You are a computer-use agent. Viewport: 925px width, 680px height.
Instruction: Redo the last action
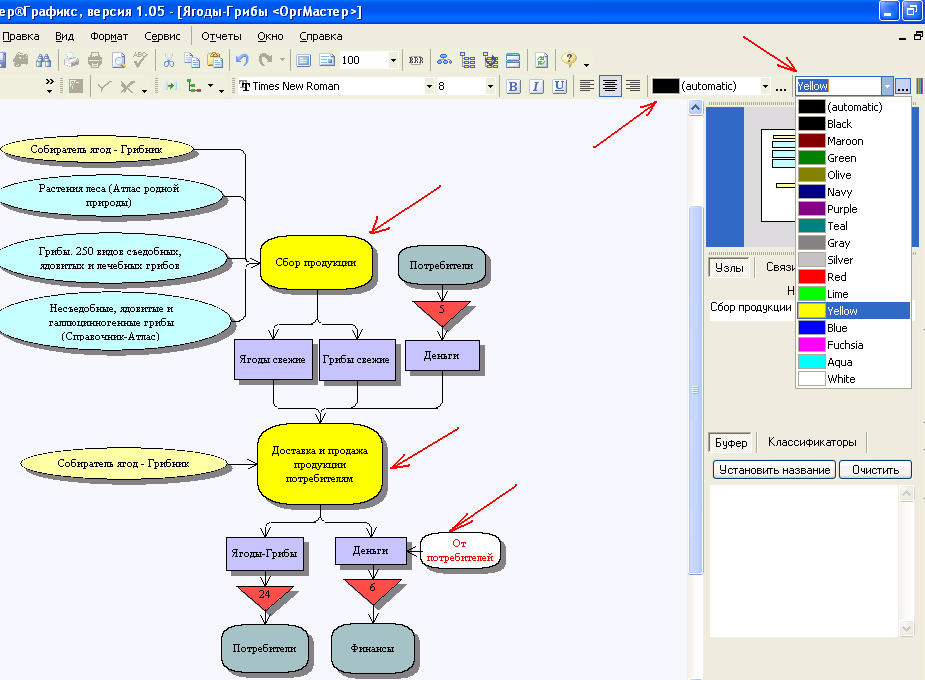pyautogui.click(x=265, y=60)
